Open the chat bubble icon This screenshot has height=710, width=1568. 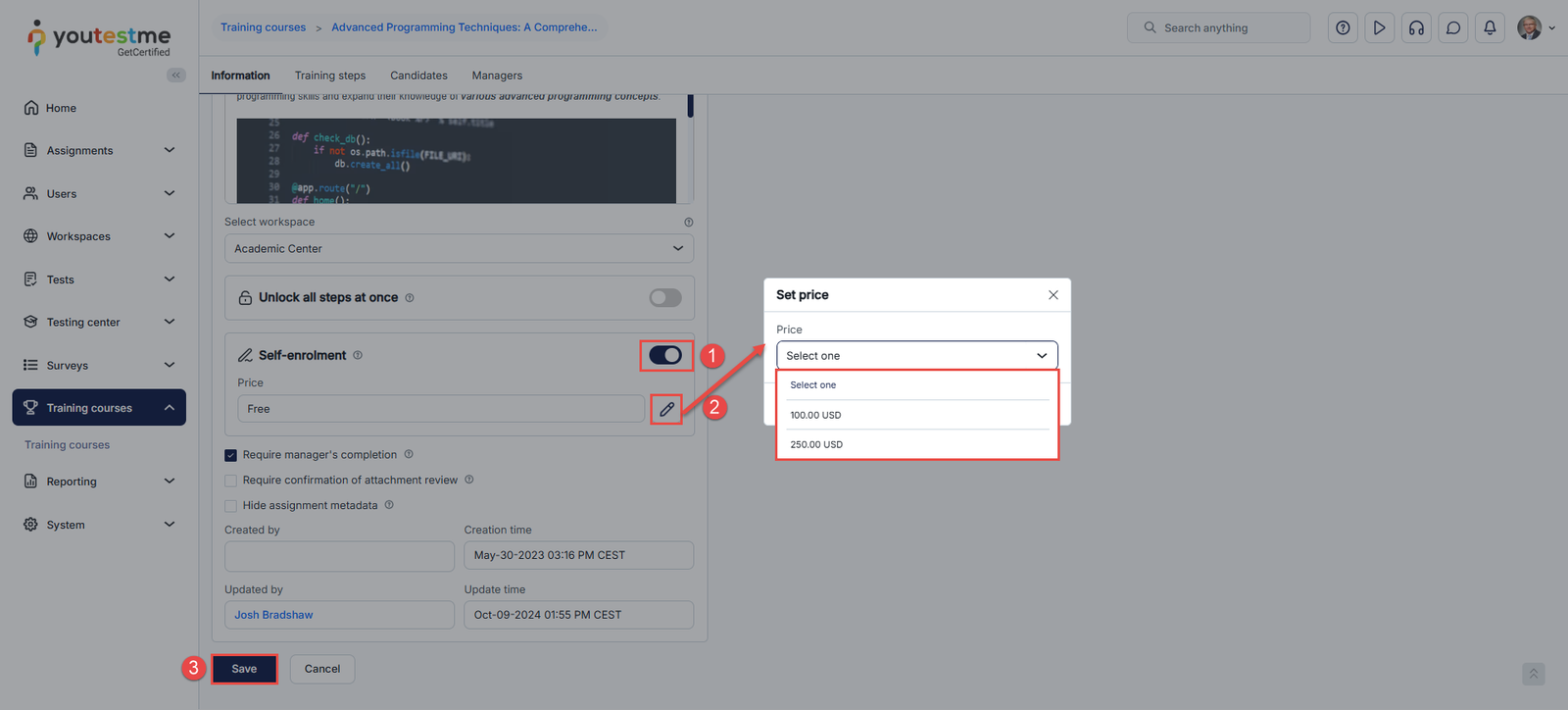point(1453,28)
